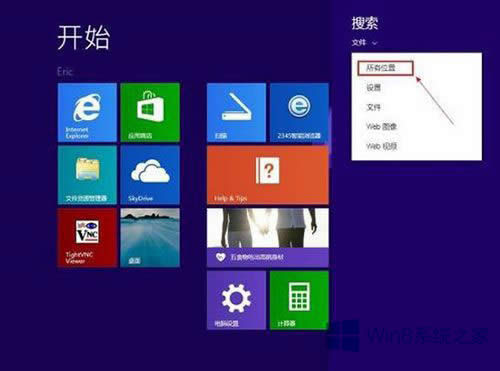Open the Internet Explorer tile
Viewport: 500px width, 371px height.
(x=87, y=113)
